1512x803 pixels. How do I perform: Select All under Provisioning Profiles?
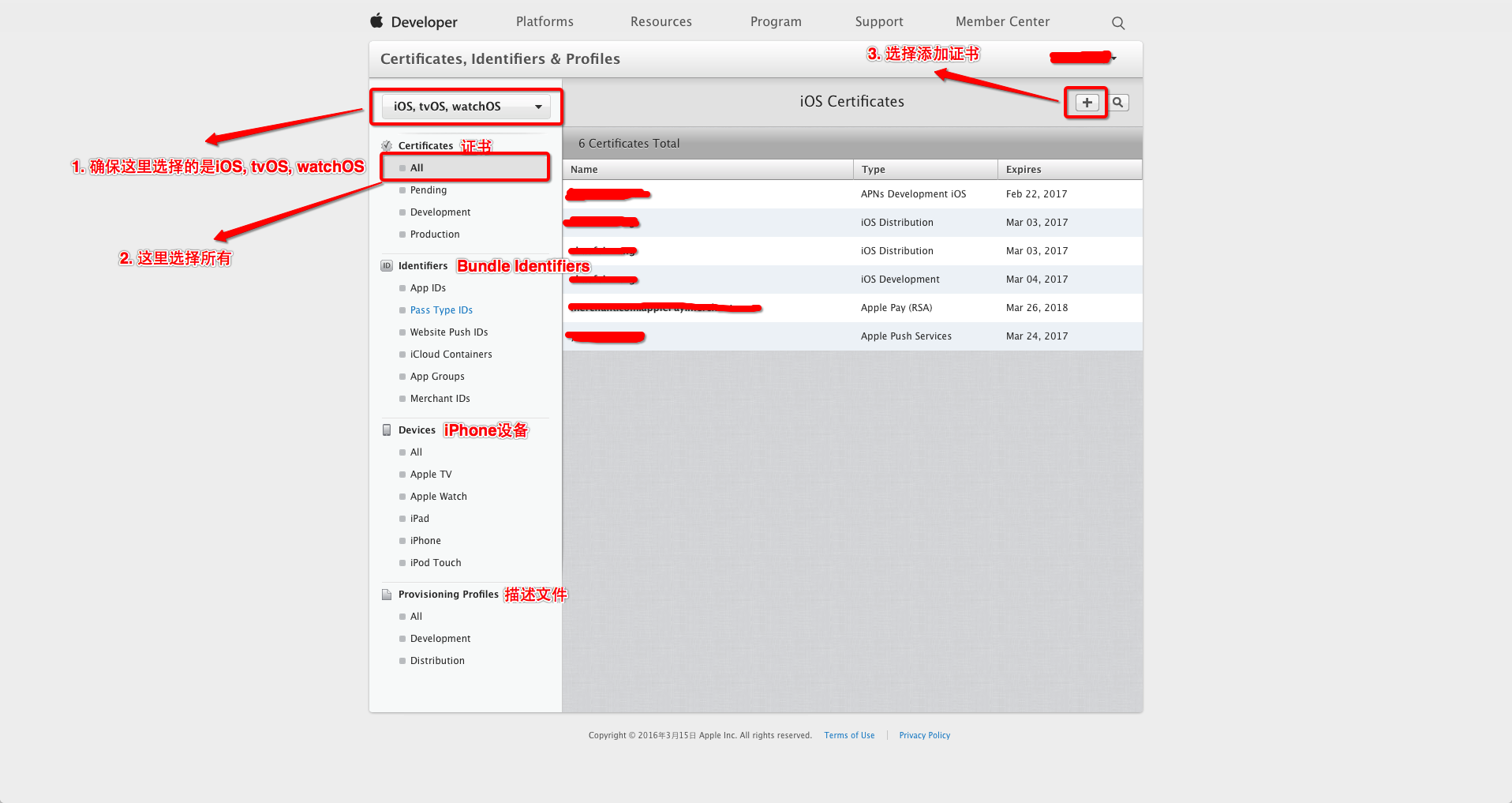tap(416, 617)
